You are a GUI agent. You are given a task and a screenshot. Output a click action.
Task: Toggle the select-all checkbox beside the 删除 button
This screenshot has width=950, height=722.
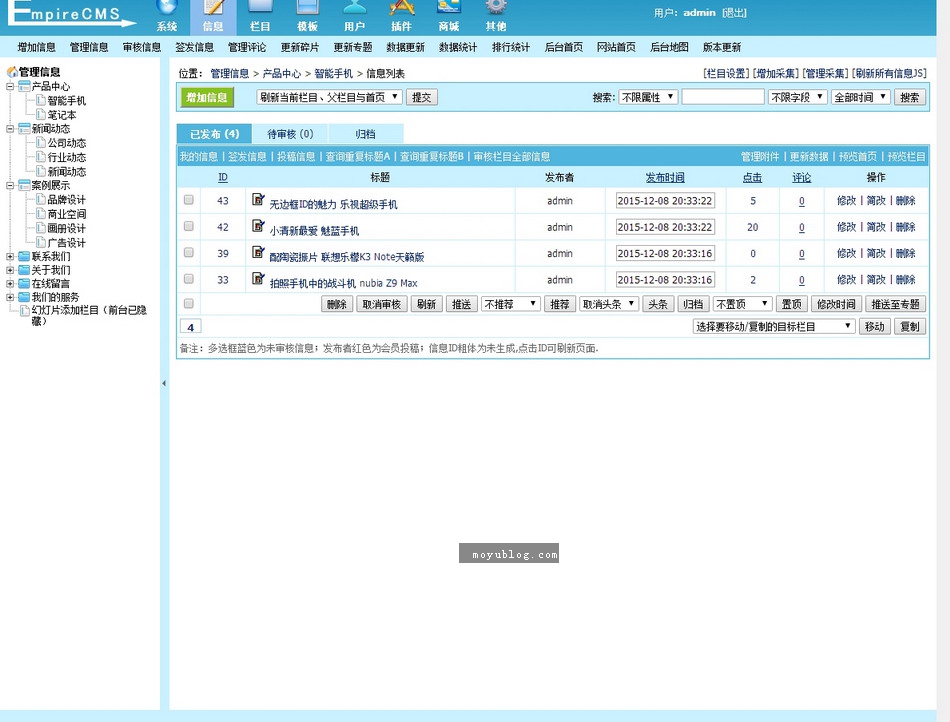coord(189,303)
